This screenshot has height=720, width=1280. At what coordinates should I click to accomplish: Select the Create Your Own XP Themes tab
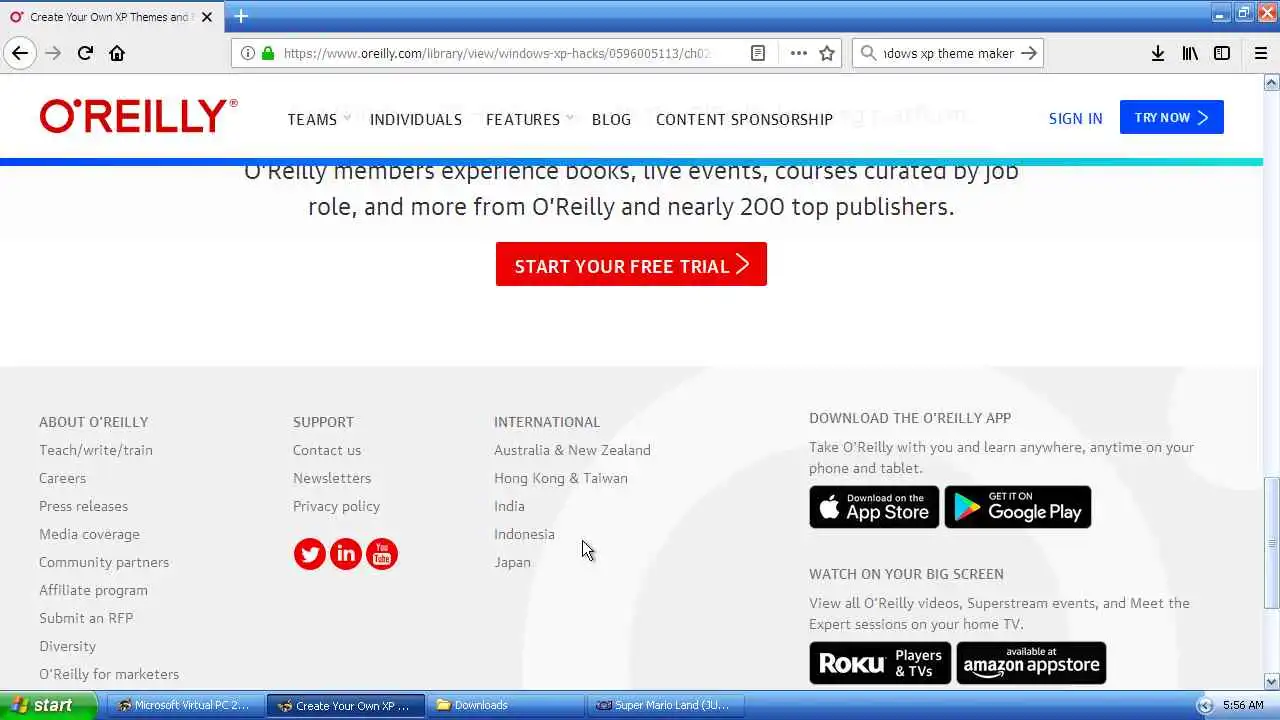click(x=110, y=17)
